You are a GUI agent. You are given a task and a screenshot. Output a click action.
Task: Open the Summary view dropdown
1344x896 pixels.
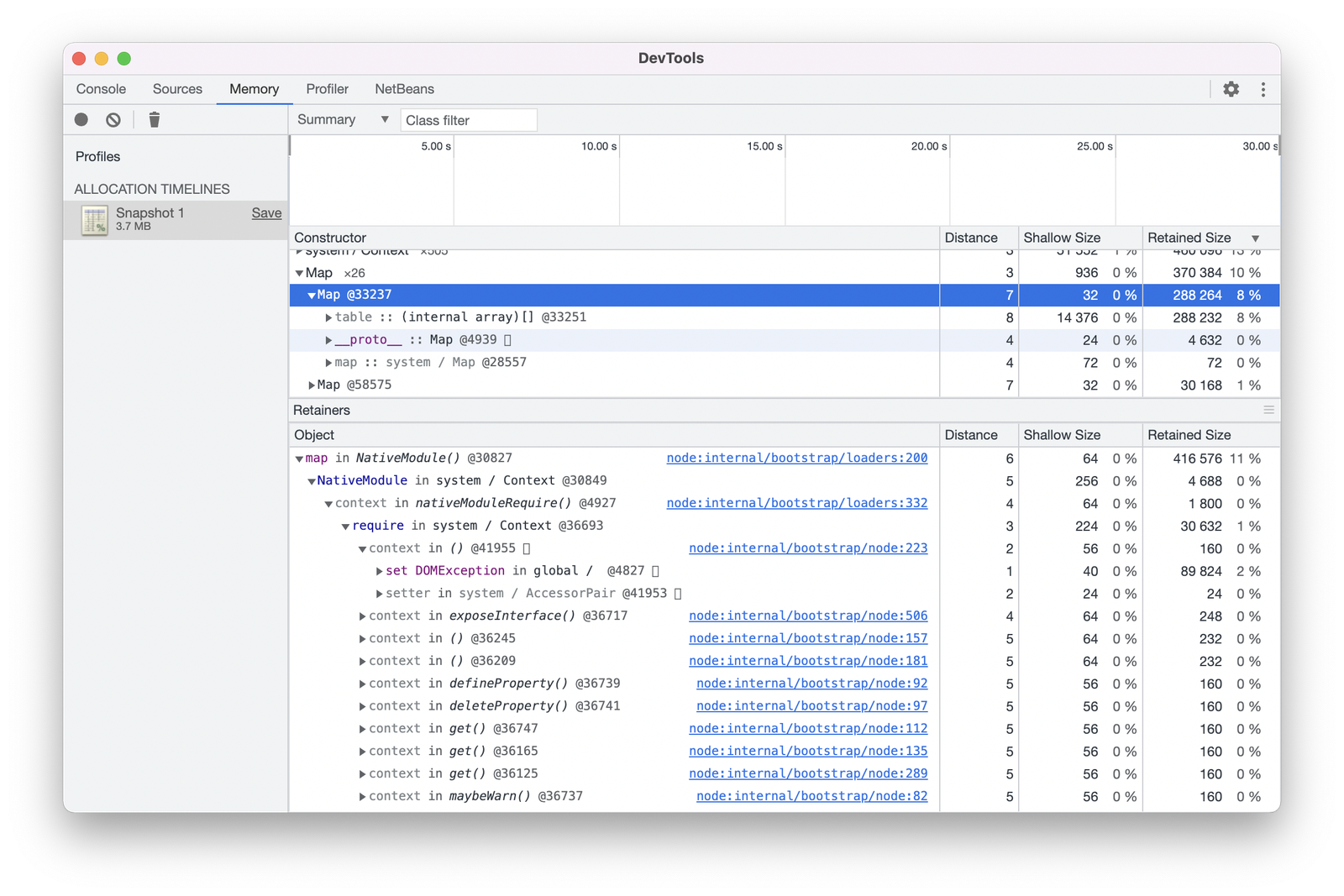click(343, 120)
